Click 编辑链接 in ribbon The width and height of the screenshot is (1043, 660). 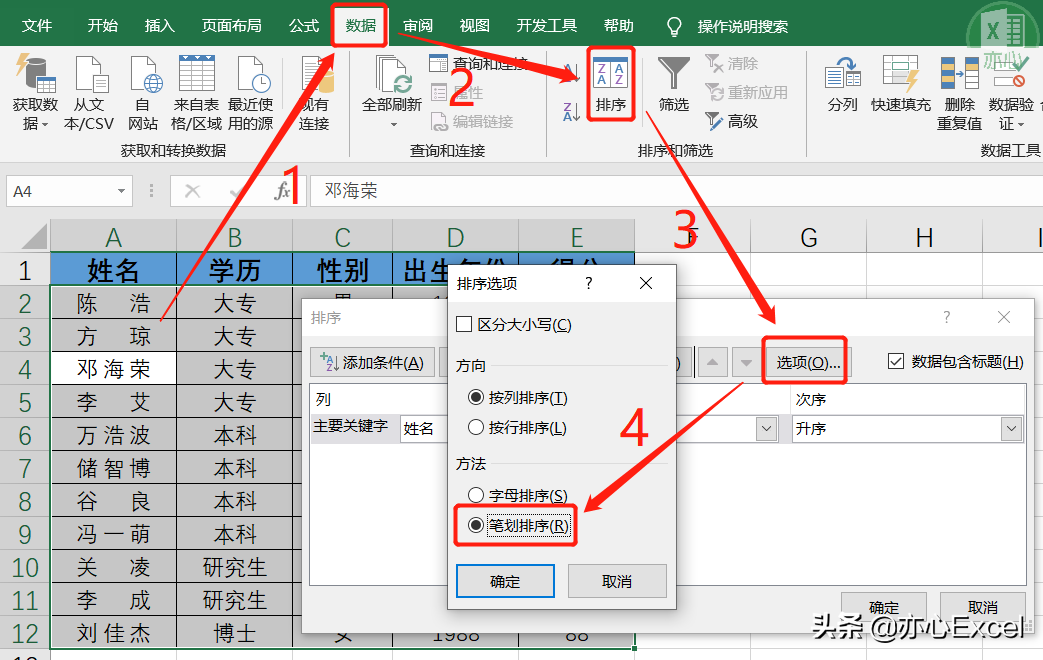click(x=472, y=122)
